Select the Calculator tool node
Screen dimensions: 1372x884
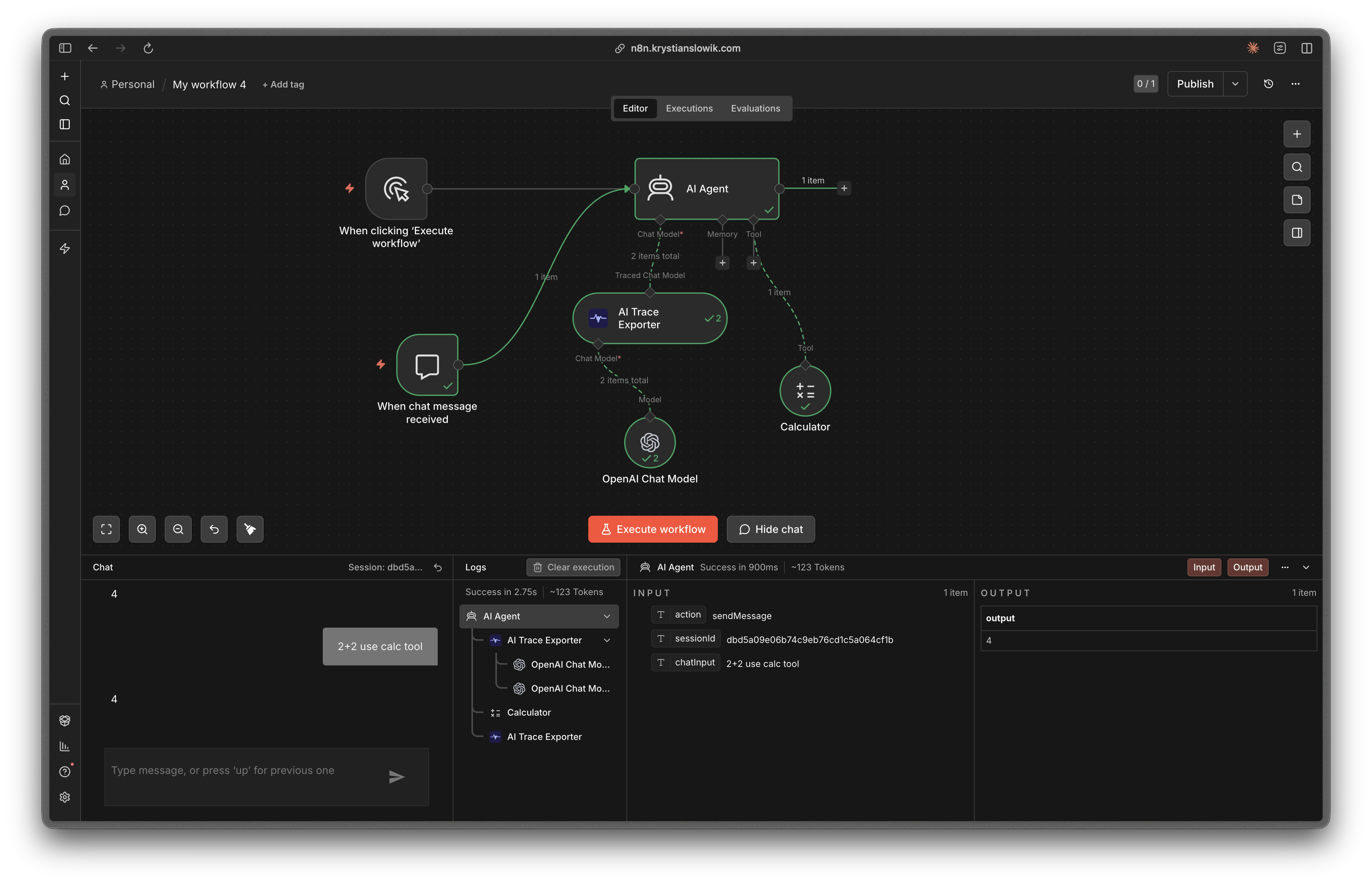[805, 390]
